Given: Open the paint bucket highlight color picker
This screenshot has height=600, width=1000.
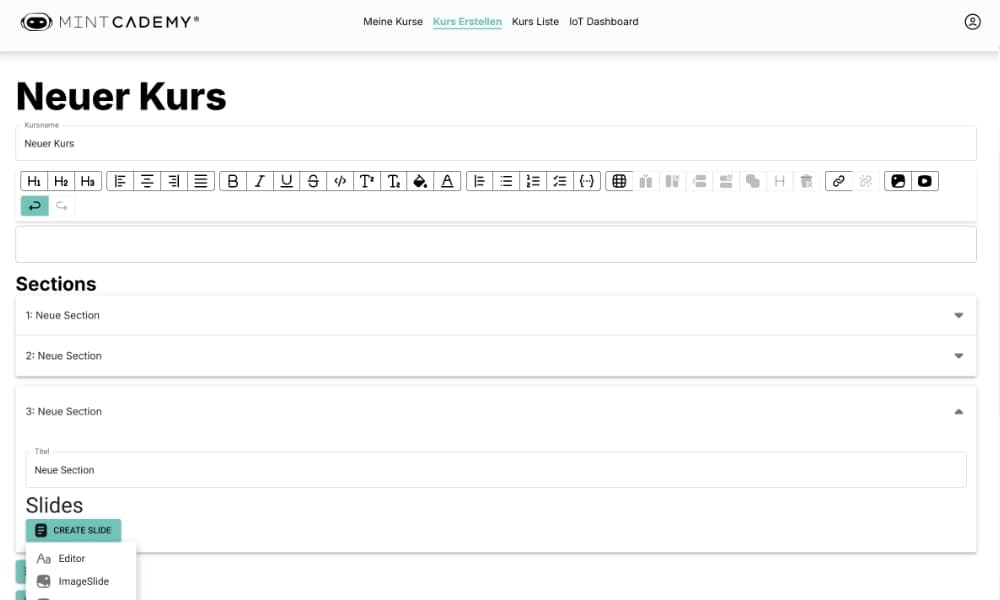Looking at the screenshot, I should tap(421, 181).
